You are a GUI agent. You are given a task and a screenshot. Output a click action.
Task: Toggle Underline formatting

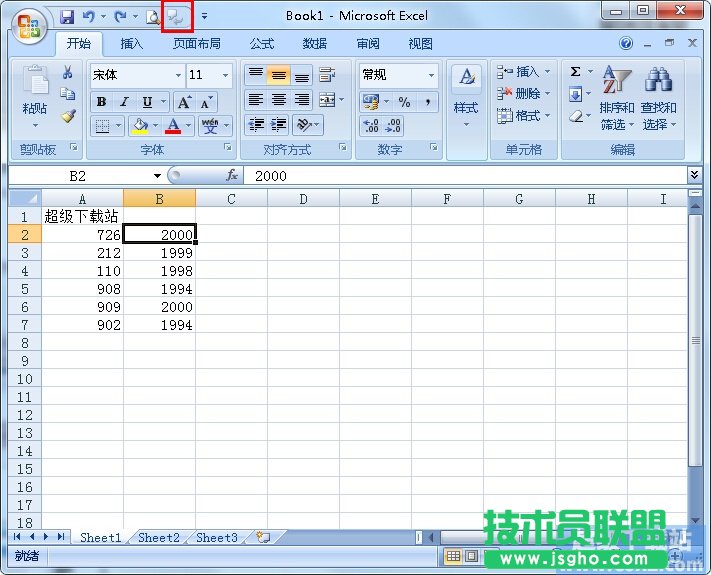click(147, 102)
